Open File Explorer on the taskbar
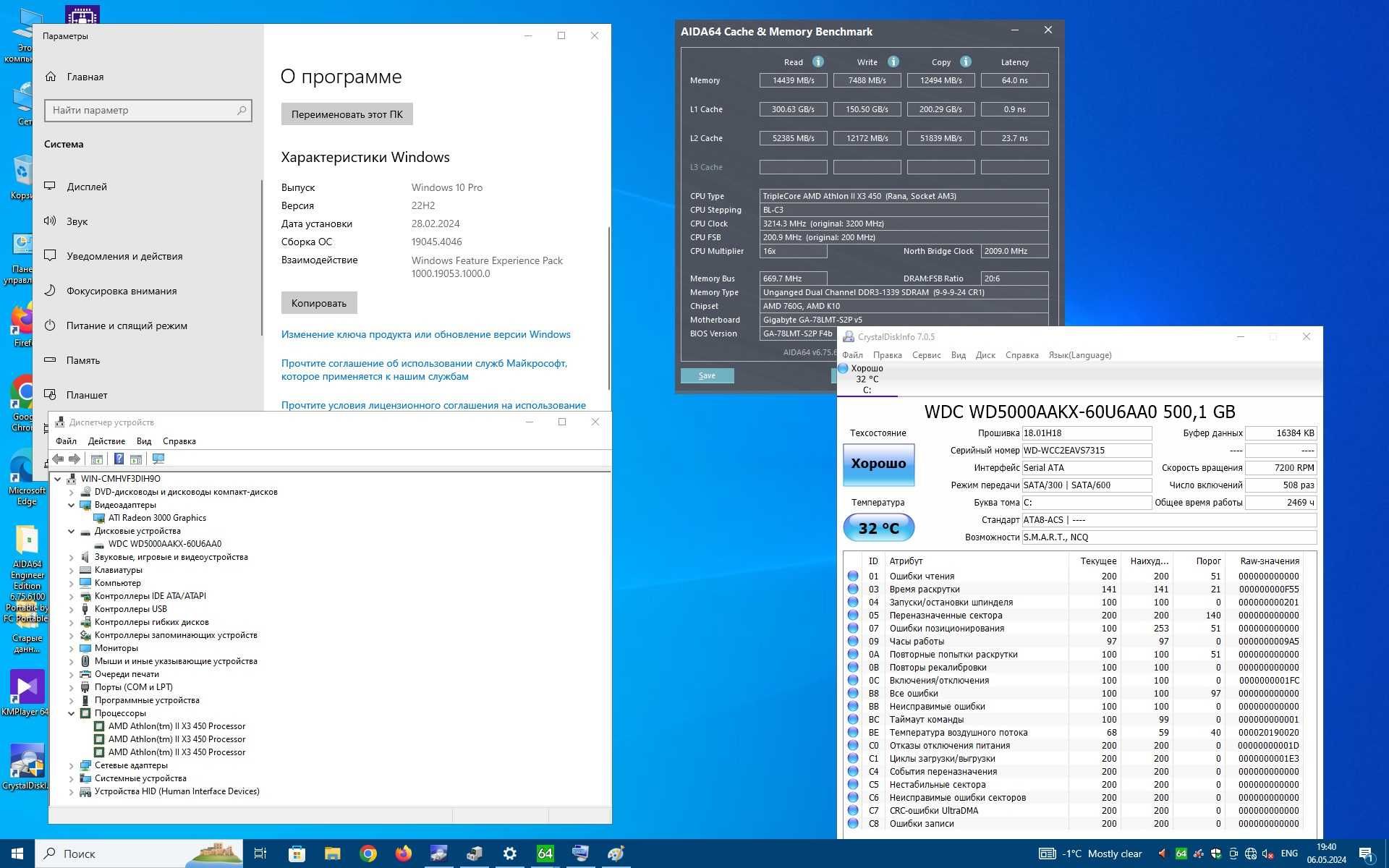Image resolution: width=1389 pixels, height=868 pixels. (332, 854)
